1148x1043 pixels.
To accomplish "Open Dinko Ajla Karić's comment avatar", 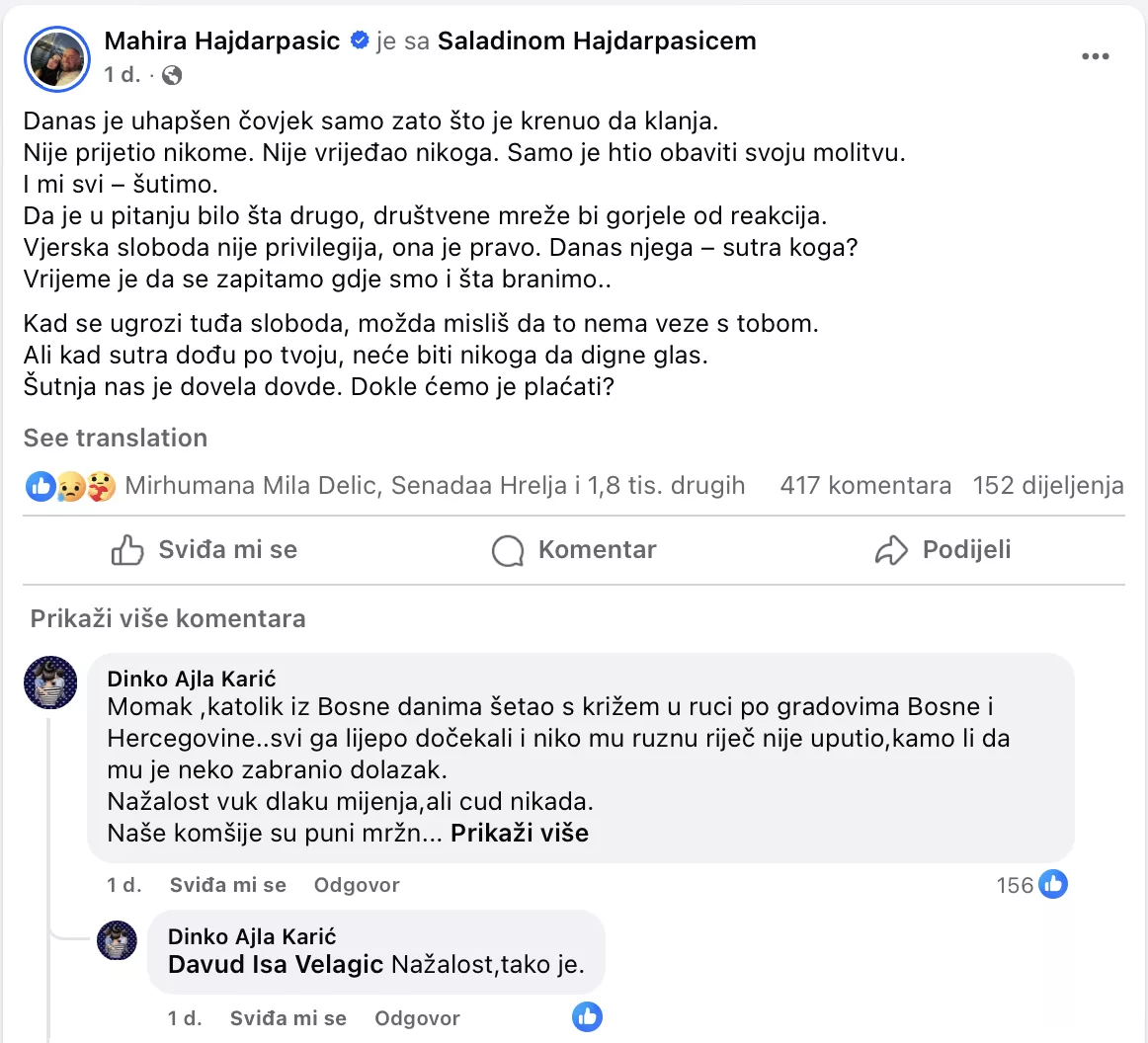I will [x=50, y=682].
